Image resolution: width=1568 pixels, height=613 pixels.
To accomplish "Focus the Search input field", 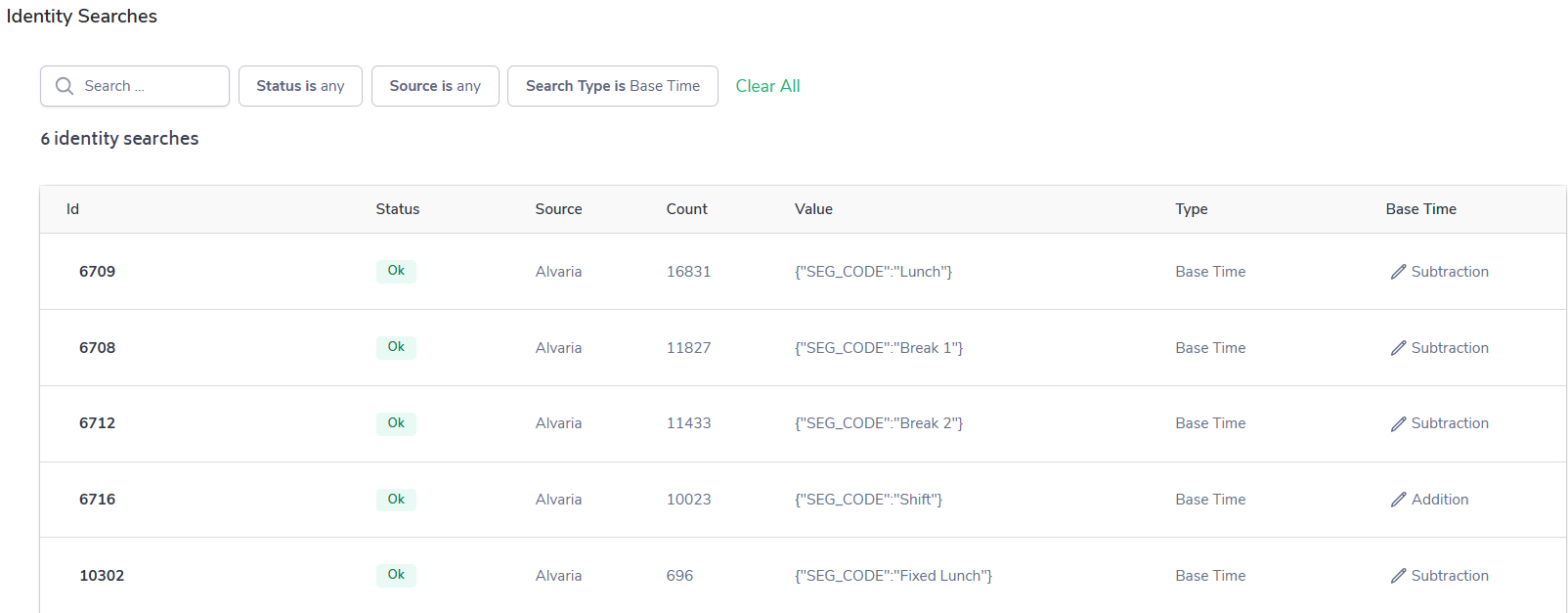I will 147,86.
